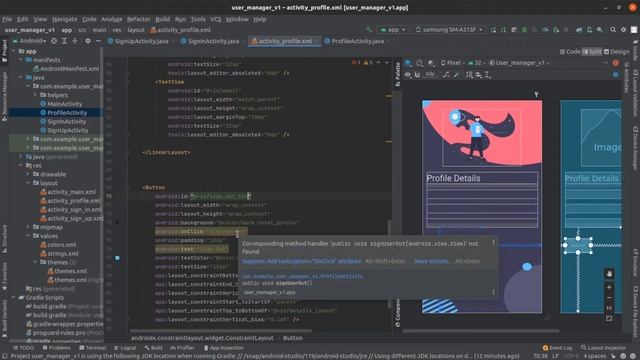Image resolution: width=640 pixels, height=360 pixels.
Task: Open activity_sign_in.xml in the project tree
Action: click(x=74, y=209)
